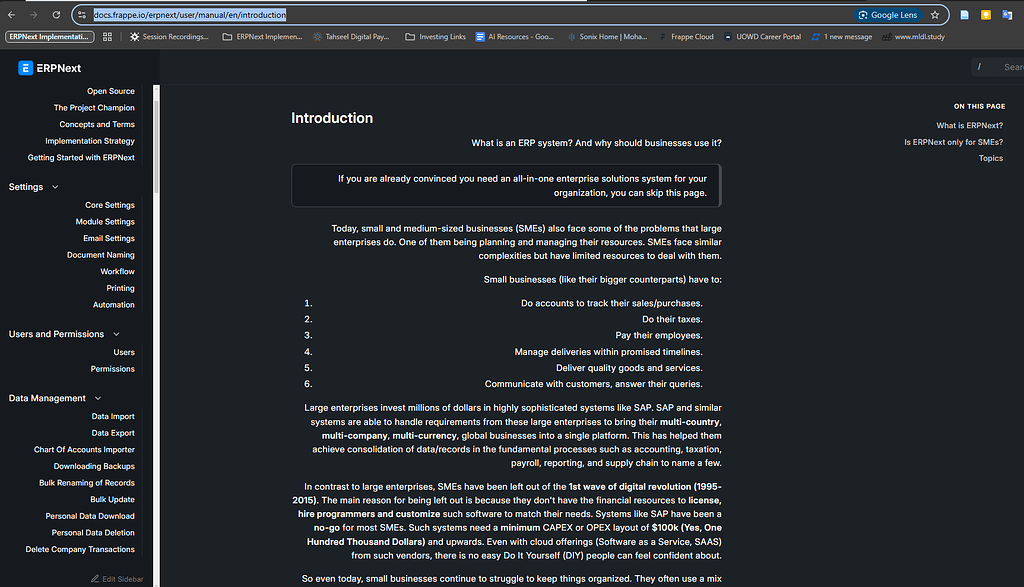This screenshot has height=587, width=1024.
Task: Open the AI Resources bookmark
Action: tap(516, 37)
